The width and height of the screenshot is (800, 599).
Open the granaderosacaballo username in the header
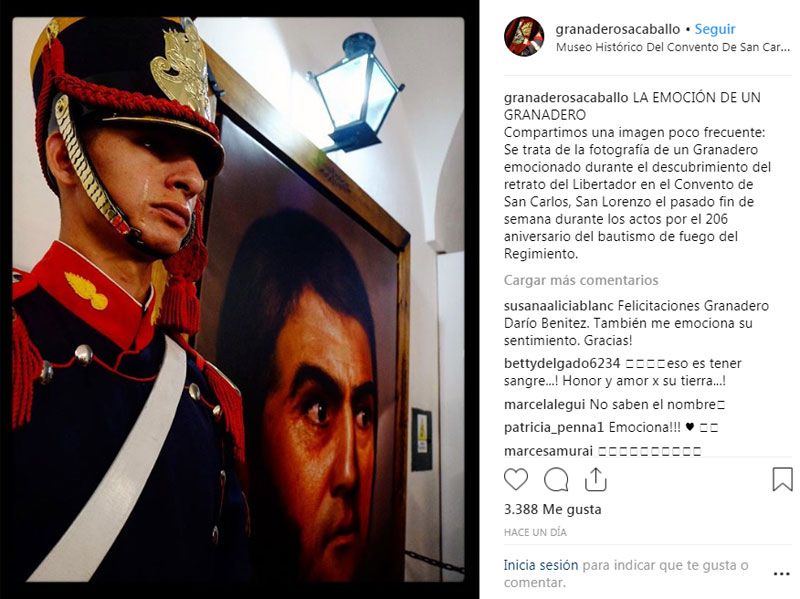(x=617, y=29)
